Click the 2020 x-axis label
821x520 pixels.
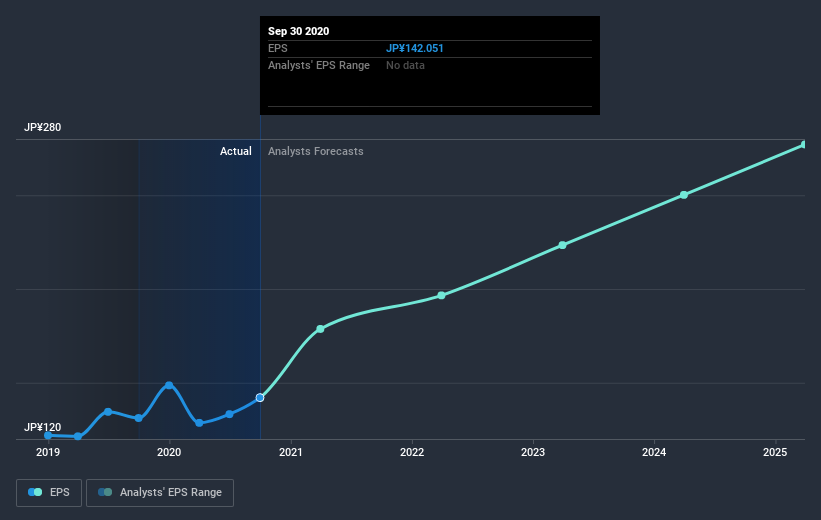(169, 452)
